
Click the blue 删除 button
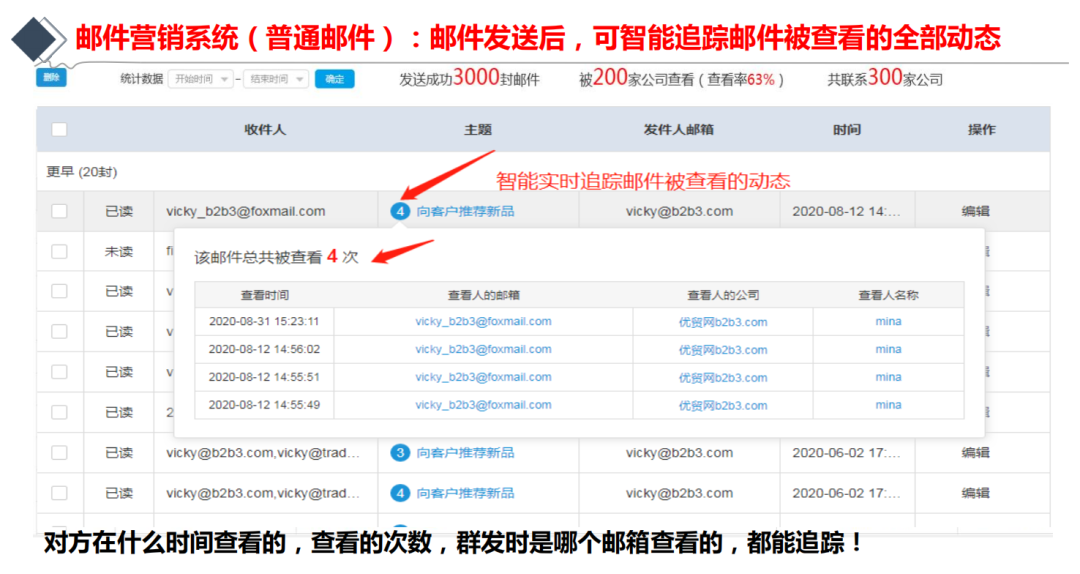[51, 78]
